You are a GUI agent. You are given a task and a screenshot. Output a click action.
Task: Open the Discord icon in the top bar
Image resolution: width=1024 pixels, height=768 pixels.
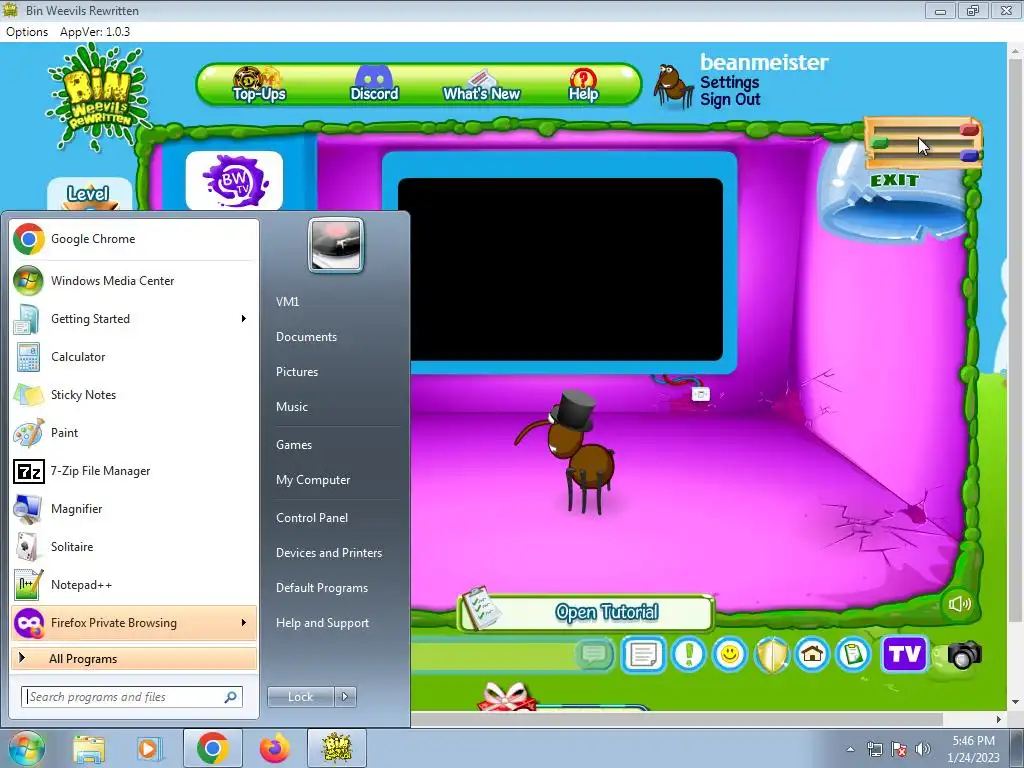[374, 84]
